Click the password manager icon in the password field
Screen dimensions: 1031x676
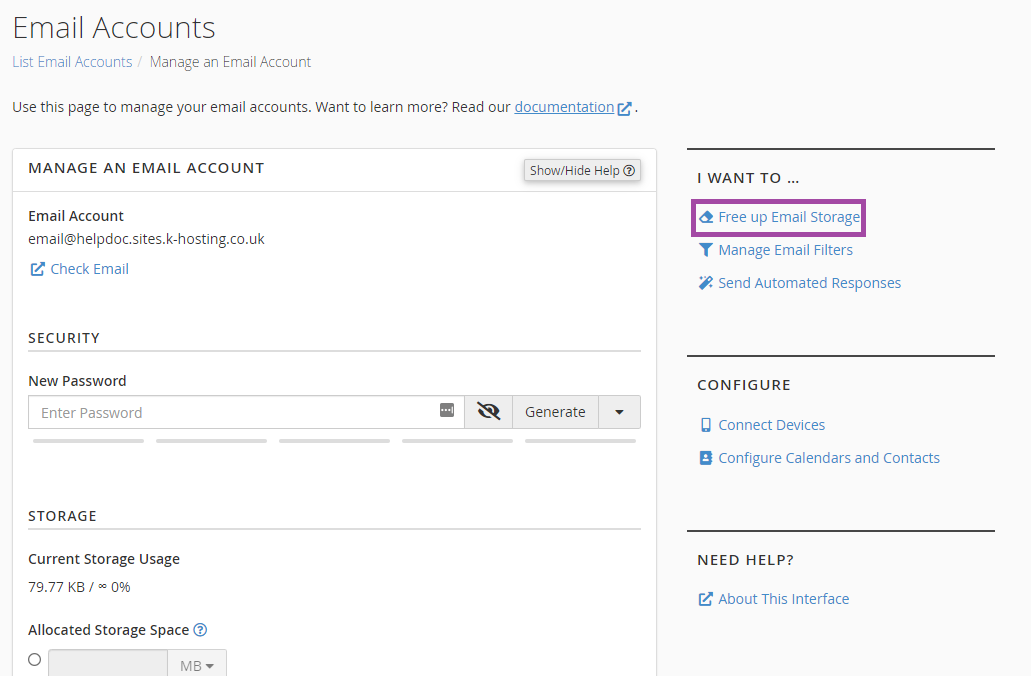click(447, 410)
